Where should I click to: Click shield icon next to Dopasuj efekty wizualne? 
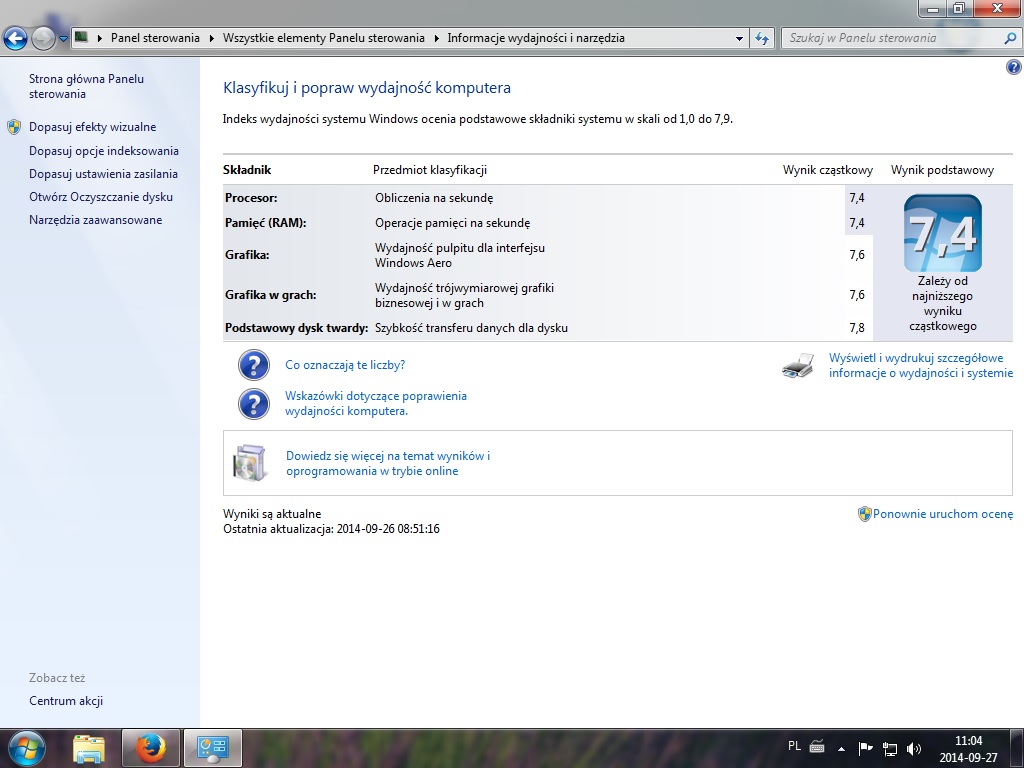coord(14,127)
